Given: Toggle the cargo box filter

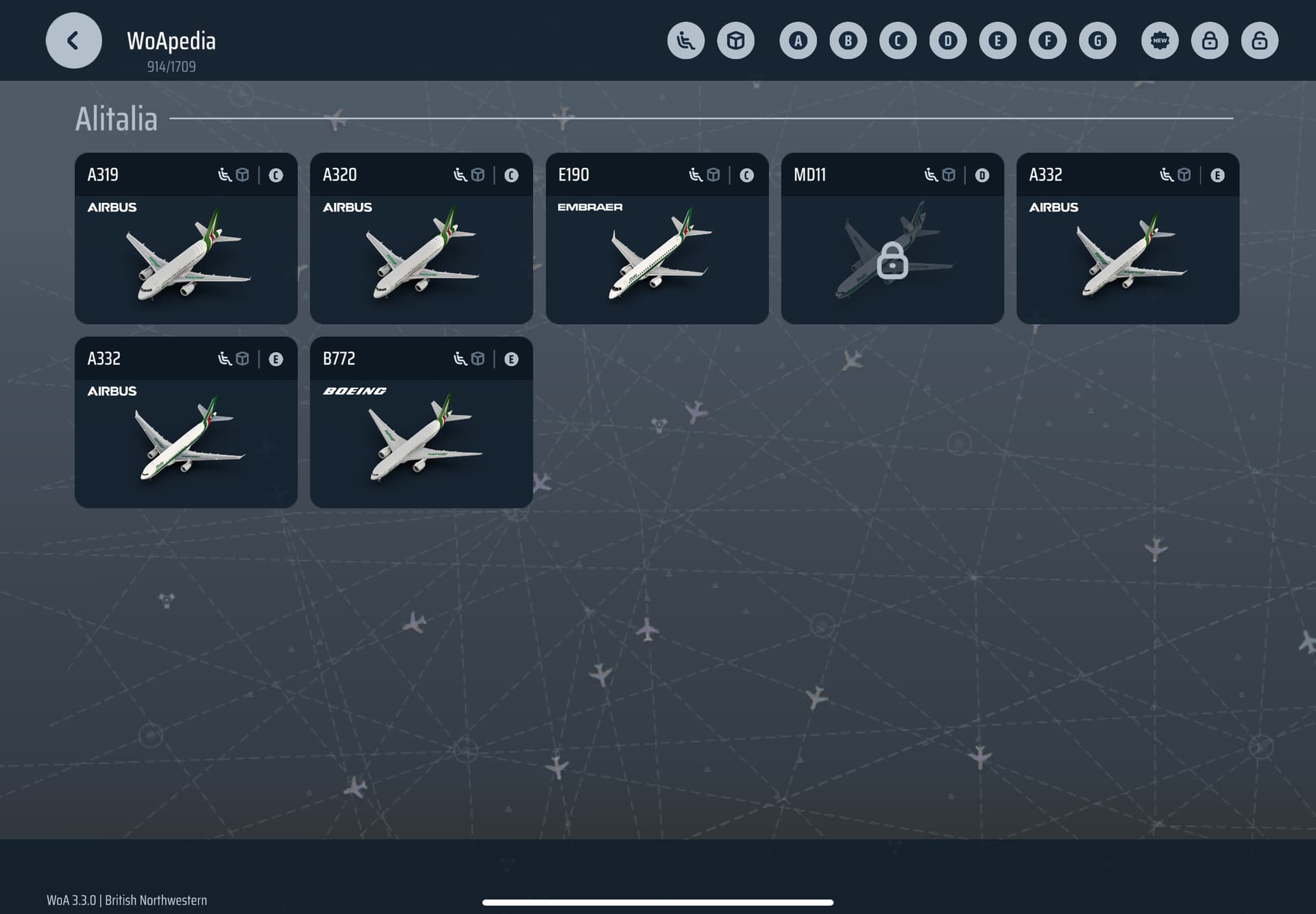Looking at the screenshot, I should (x=735, y=40).
